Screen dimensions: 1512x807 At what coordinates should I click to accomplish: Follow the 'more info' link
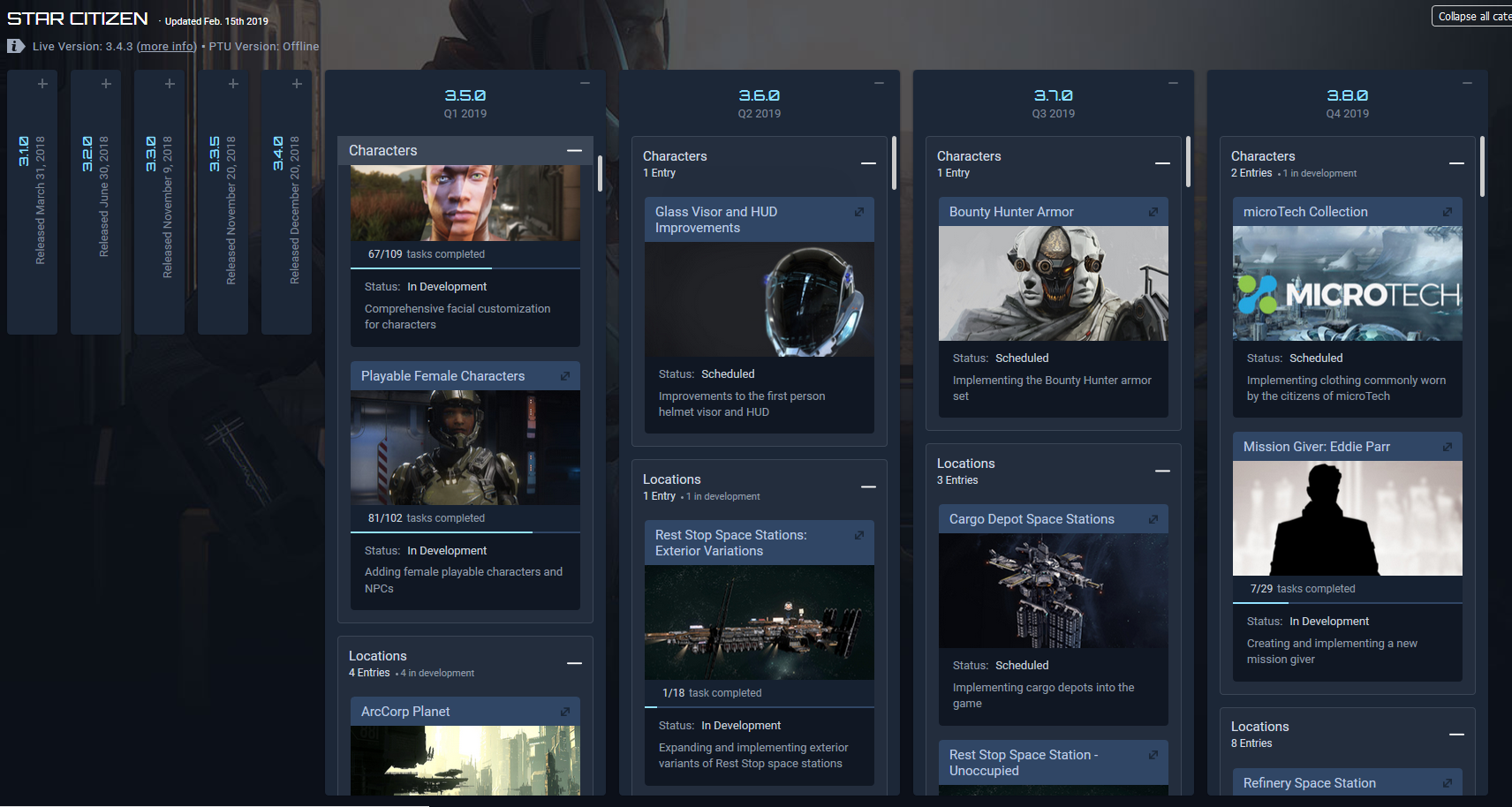(166, 47)
